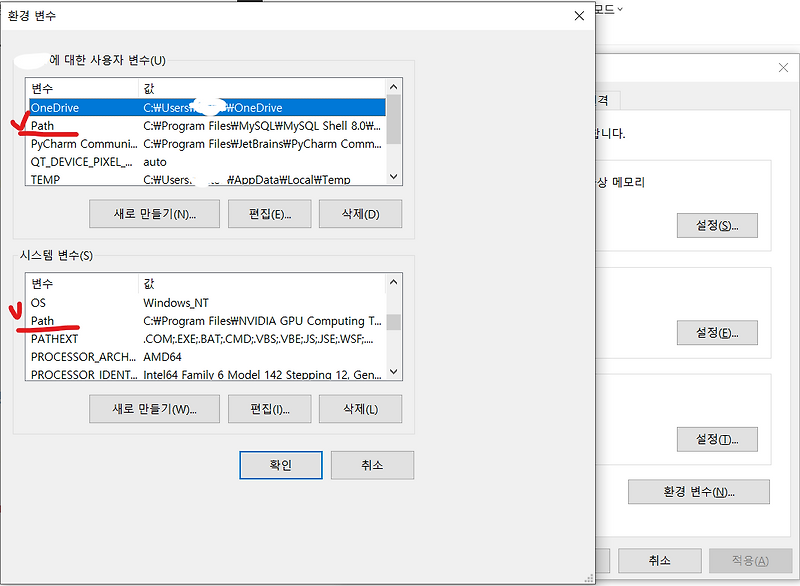This screenshot has width=800, height=586.
Task: Confirm changes with 확인 button
Action: [280, 464]
